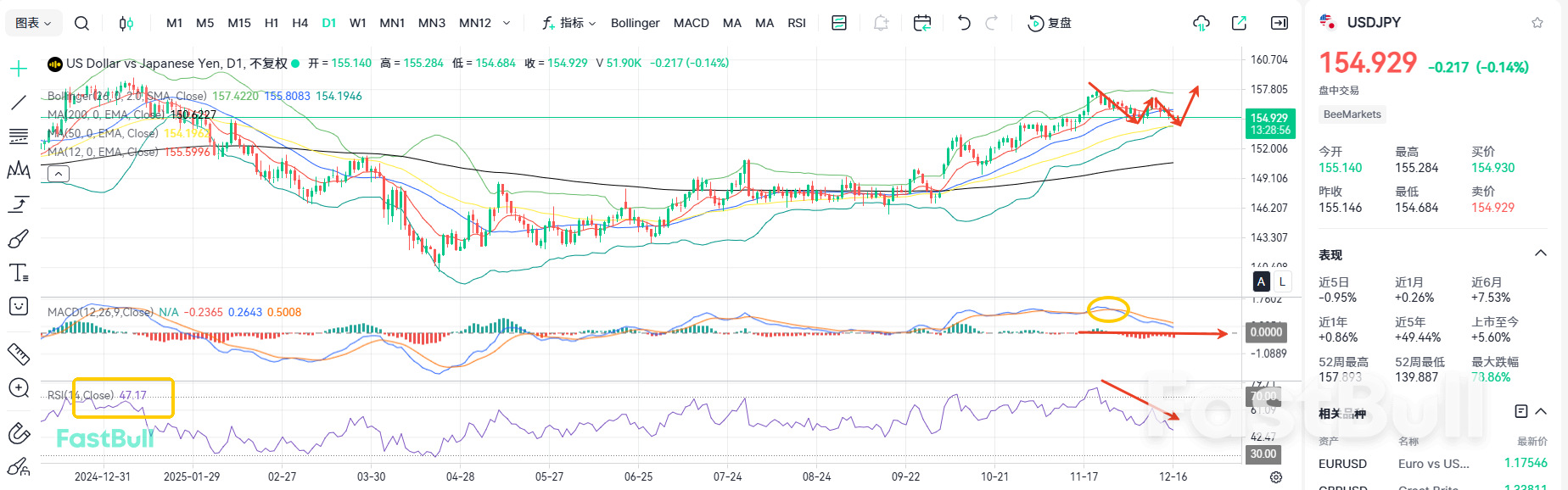Open the symbol search magnifier
Viewport: 1568px width, 490px height.
coord(81,23)
